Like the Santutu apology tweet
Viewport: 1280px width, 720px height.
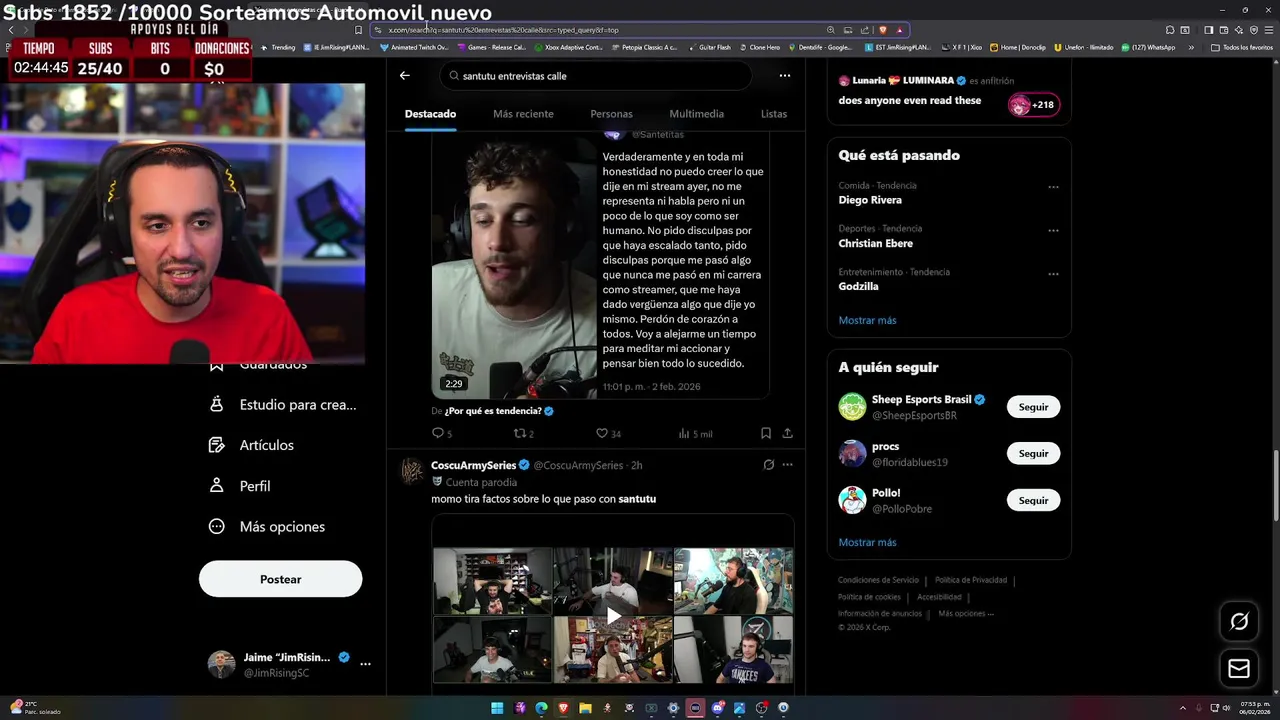(602, 433)
